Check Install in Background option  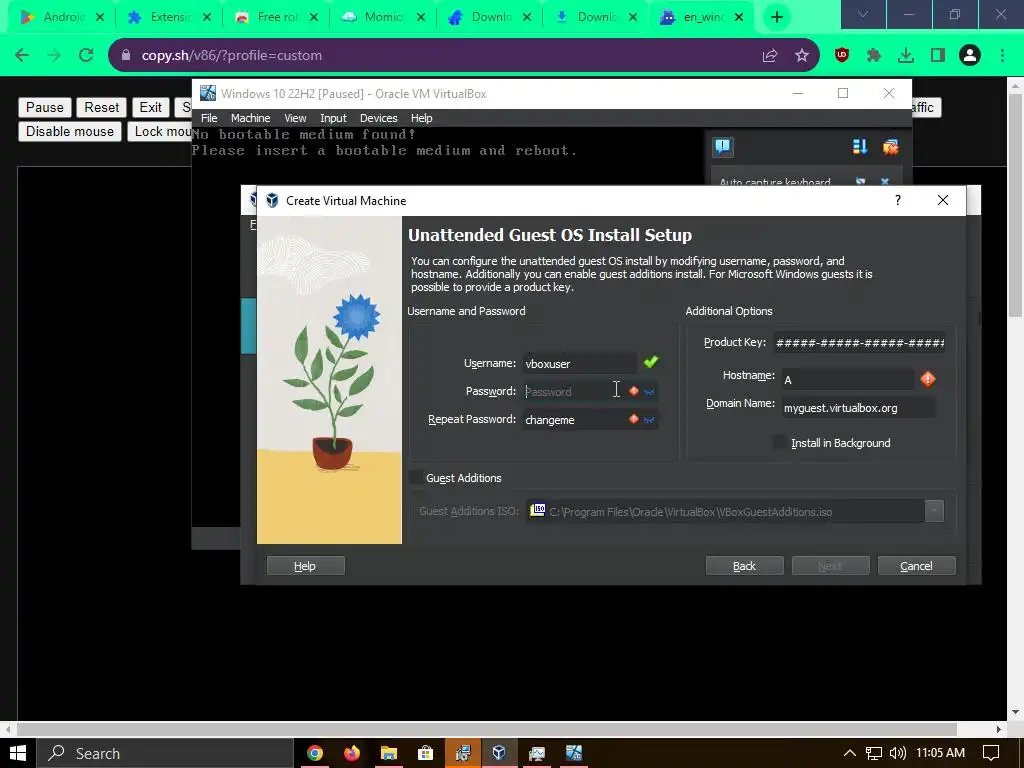780,443
